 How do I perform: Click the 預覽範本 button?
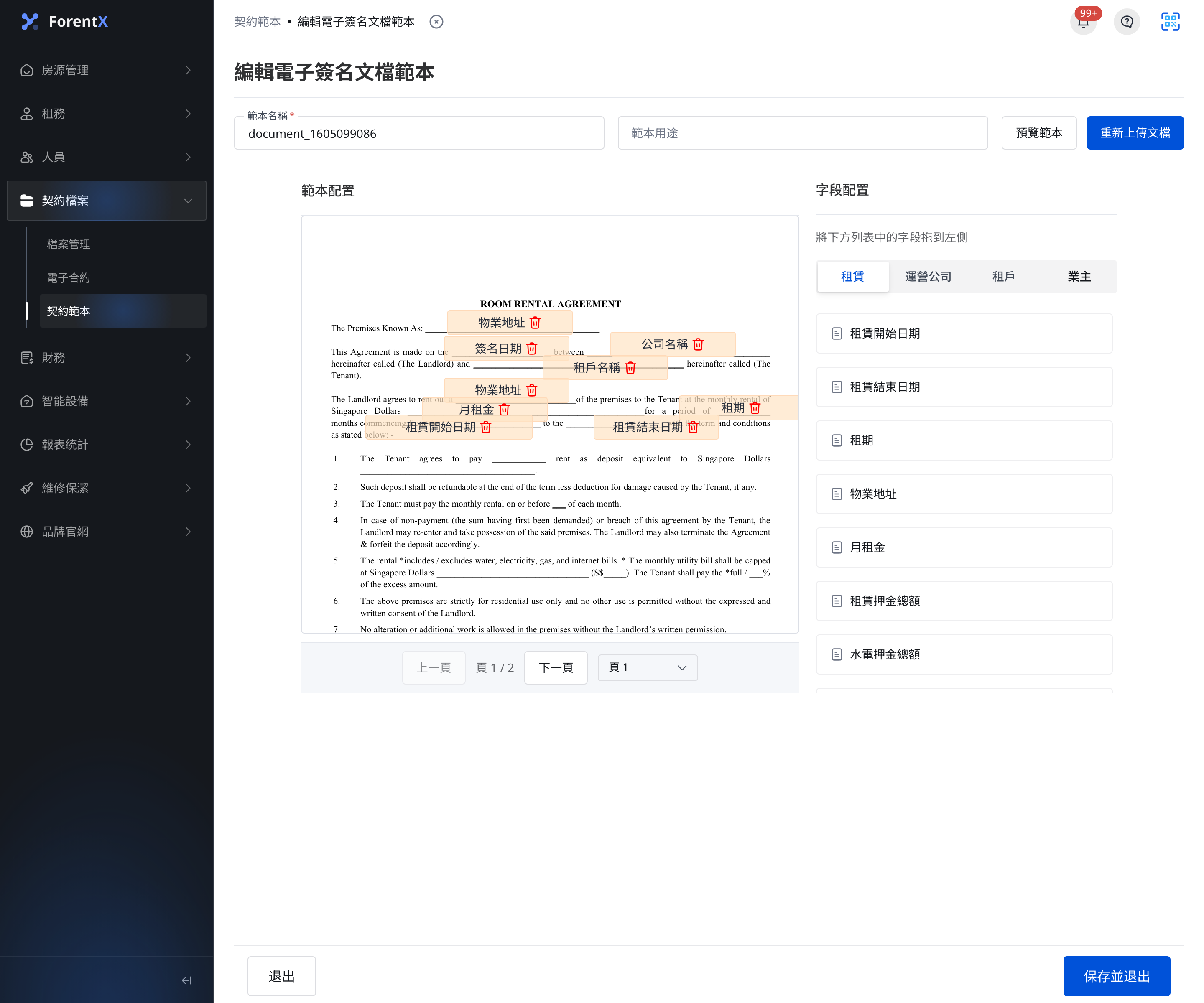coord(1039,133)
